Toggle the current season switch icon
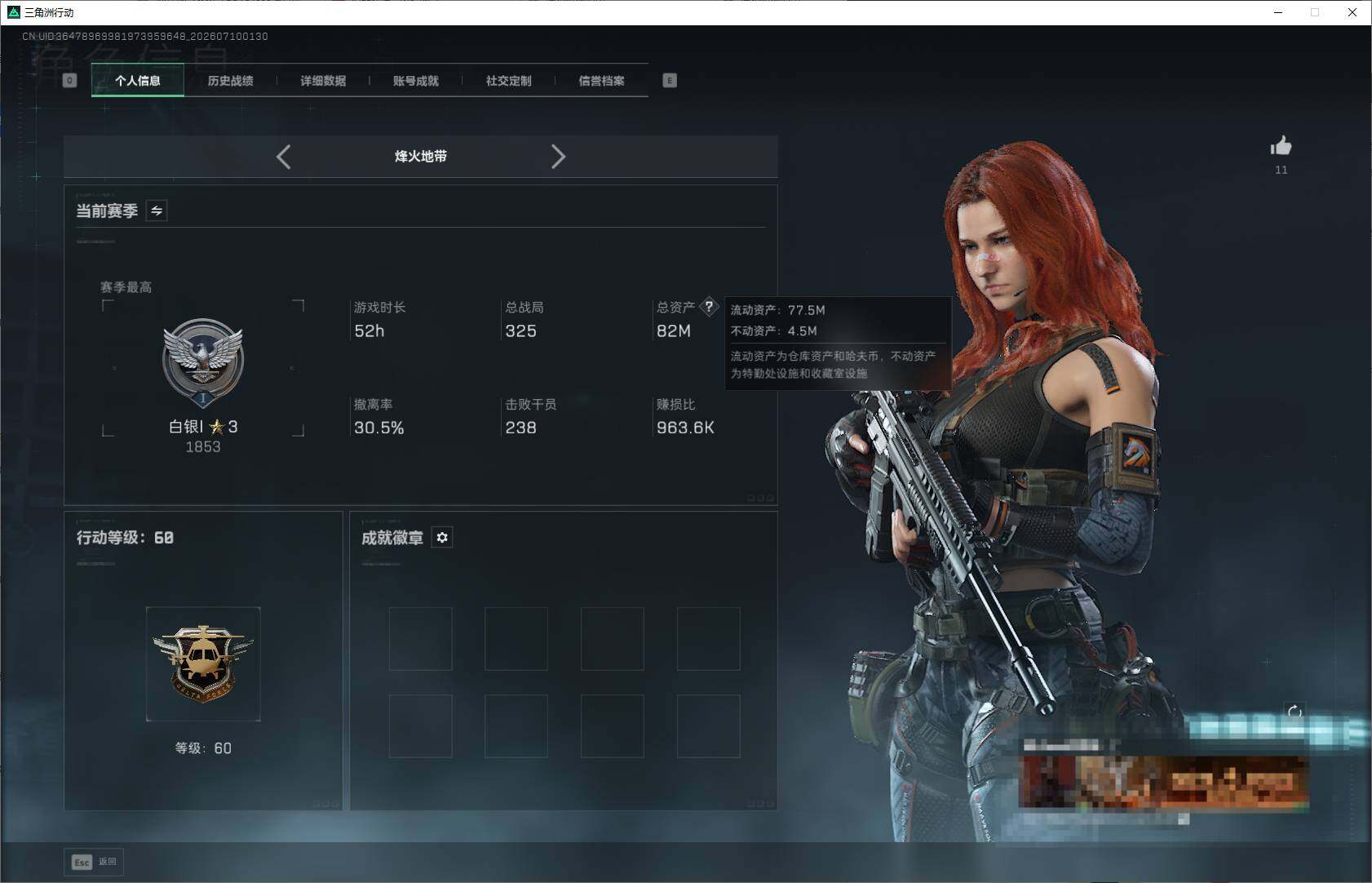1372x883 pixels. (157, 211)
